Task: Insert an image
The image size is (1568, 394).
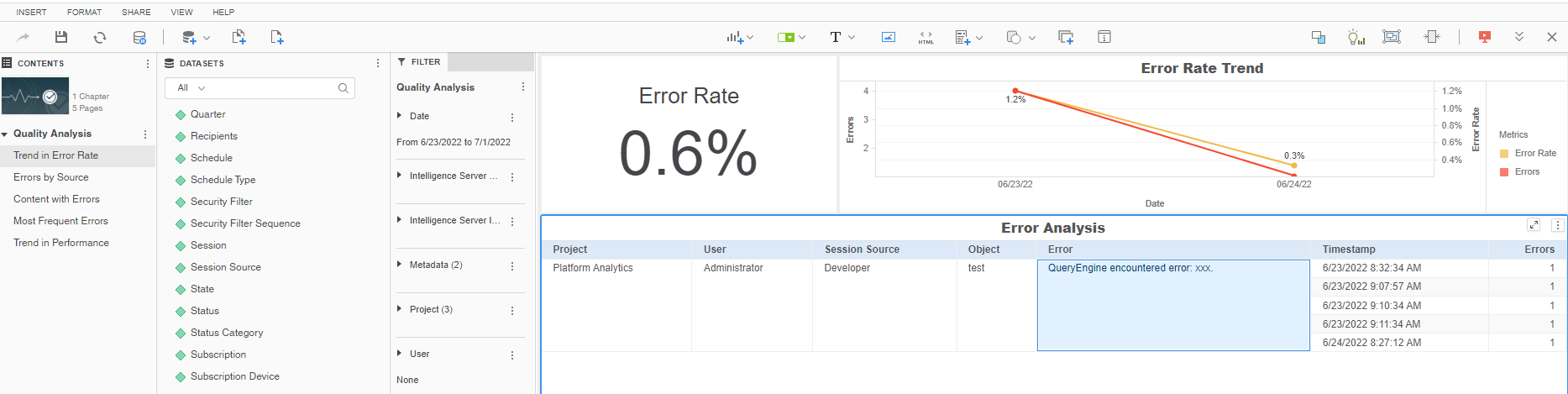Action: coord(889,37)
